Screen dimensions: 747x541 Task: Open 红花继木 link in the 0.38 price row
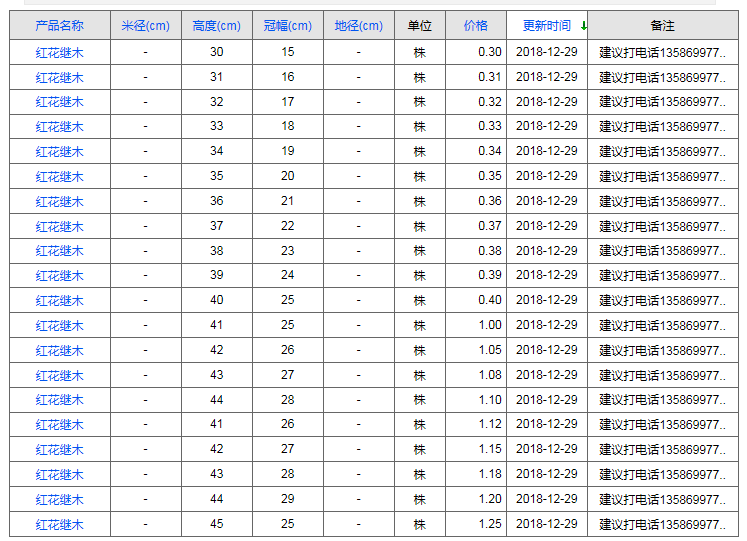click(x=60, y=251)
